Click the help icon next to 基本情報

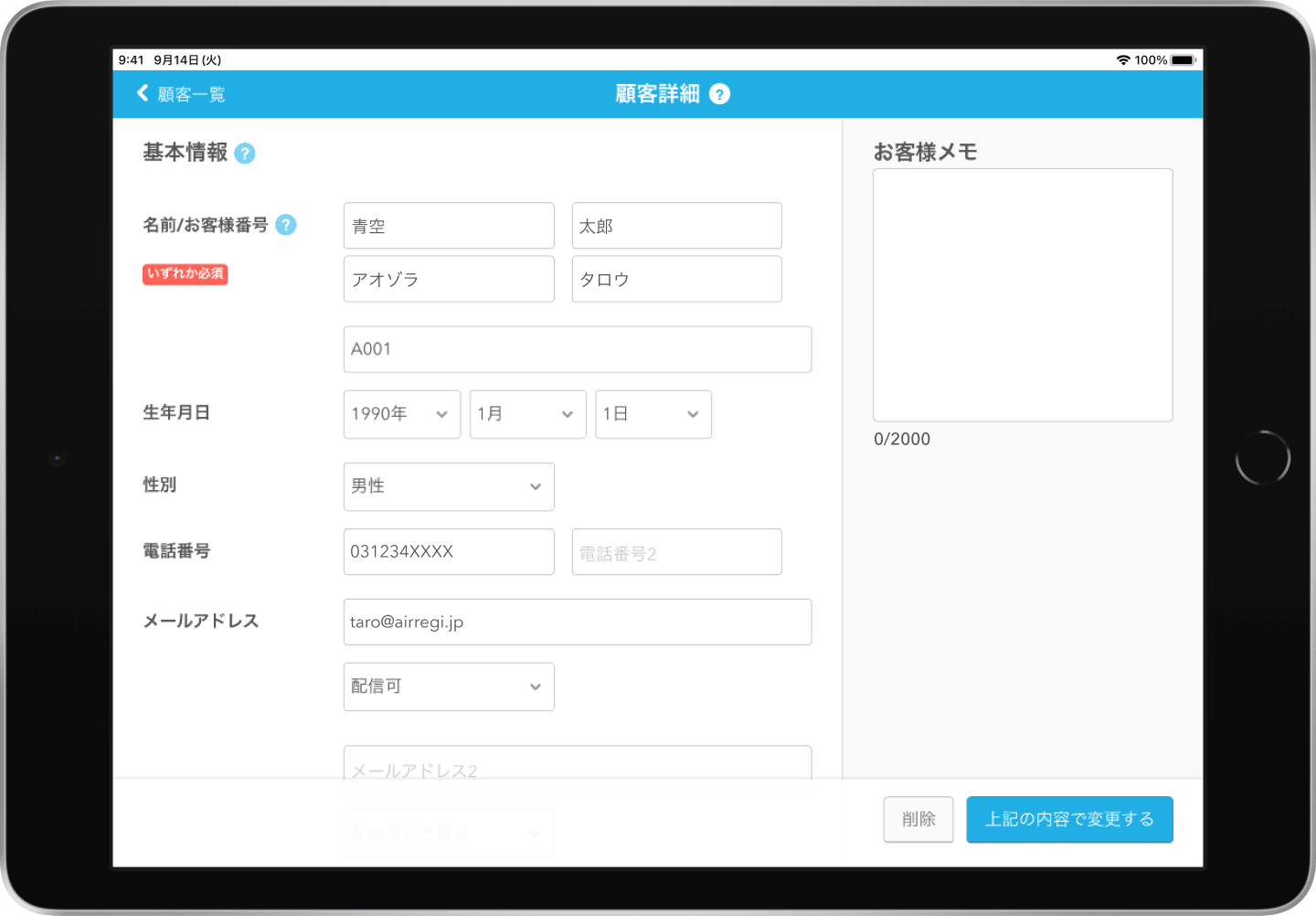coord(244,154)
